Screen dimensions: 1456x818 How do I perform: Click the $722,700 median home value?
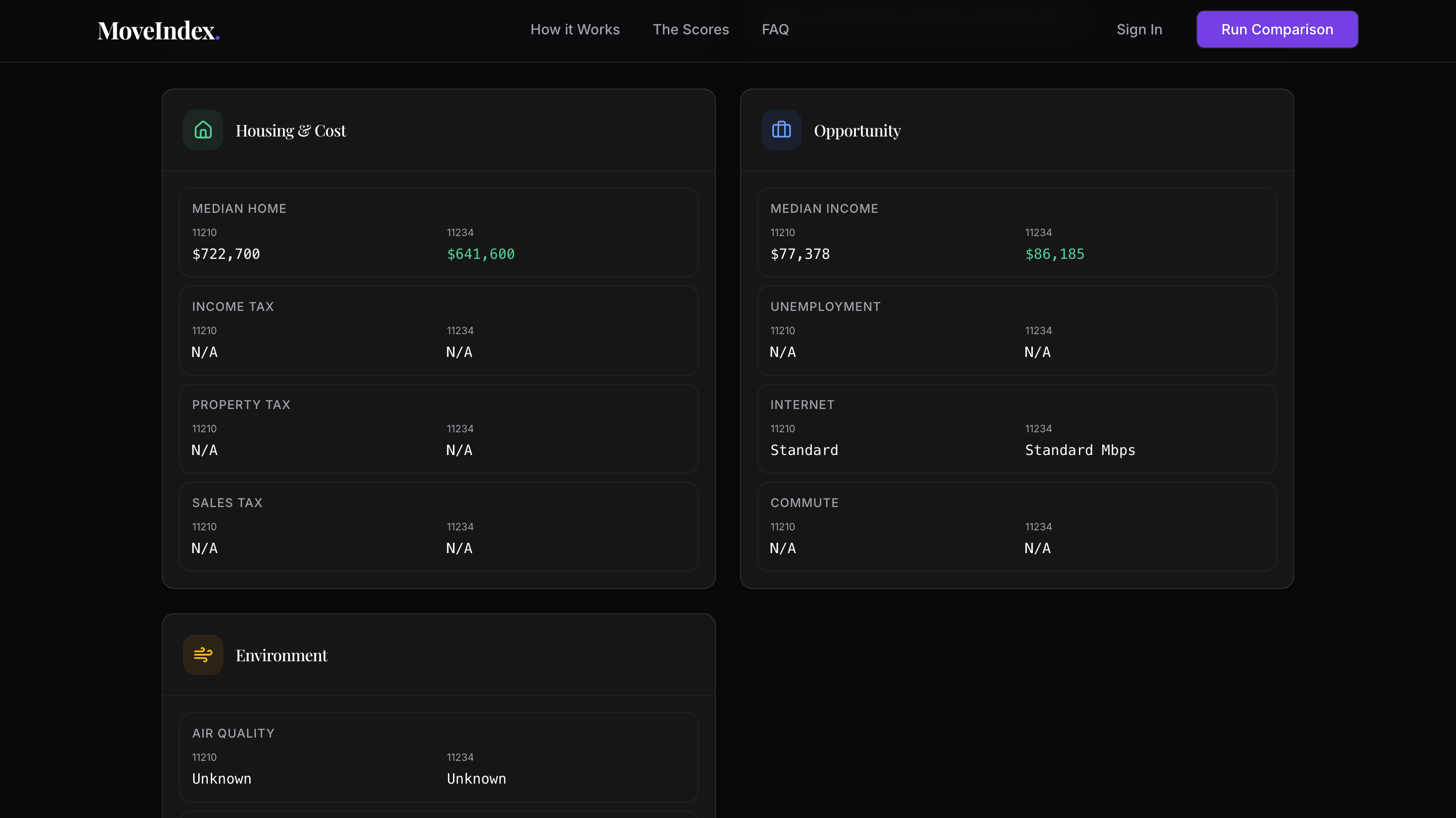225,254
